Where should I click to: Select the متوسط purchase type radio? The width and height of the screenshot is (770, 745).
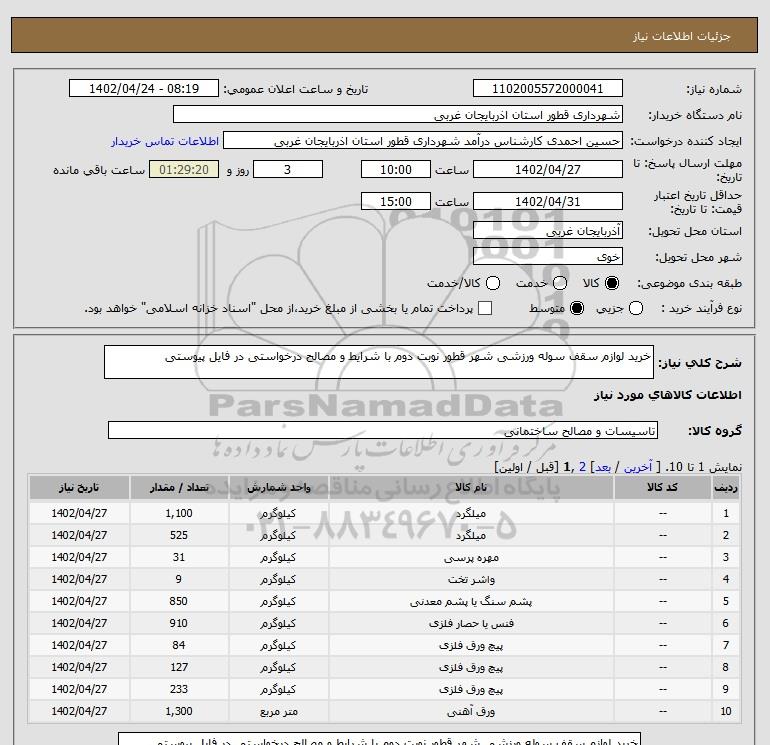(577, 308)
